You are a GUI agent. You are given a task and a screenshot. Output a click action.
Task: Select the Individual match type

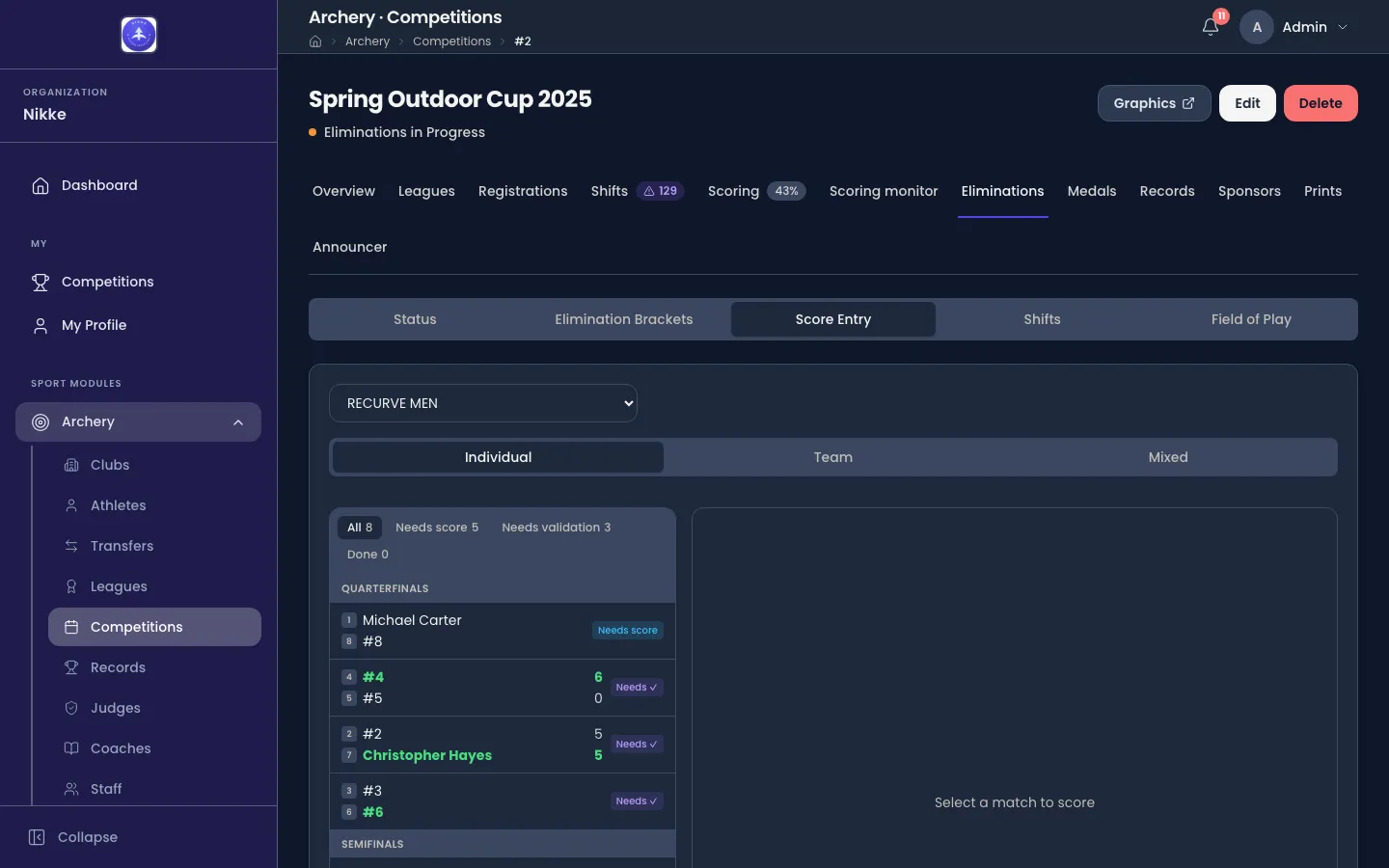(x=498, y=457)
